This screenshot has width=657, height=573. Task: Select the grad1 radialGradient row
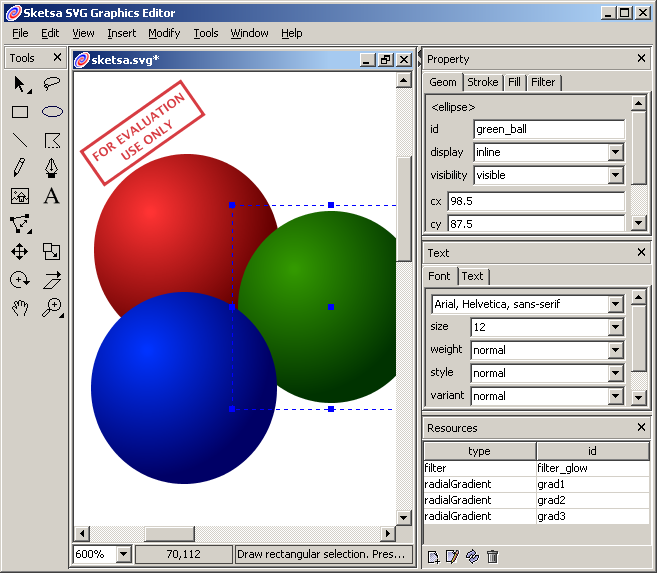[537, 484]
